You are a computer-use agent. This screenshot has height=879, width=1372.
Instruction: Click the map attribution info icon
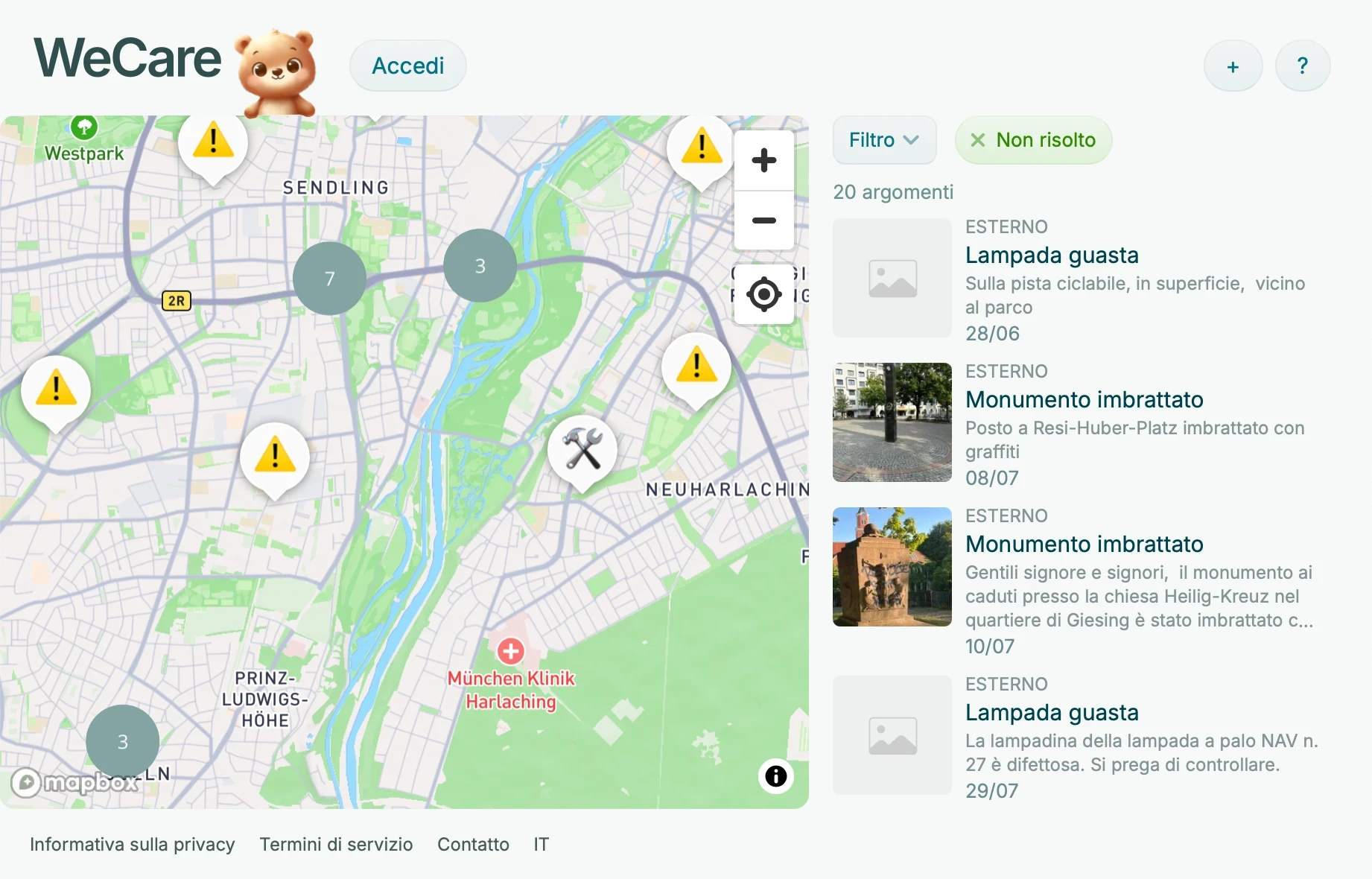tap(775, 776)
